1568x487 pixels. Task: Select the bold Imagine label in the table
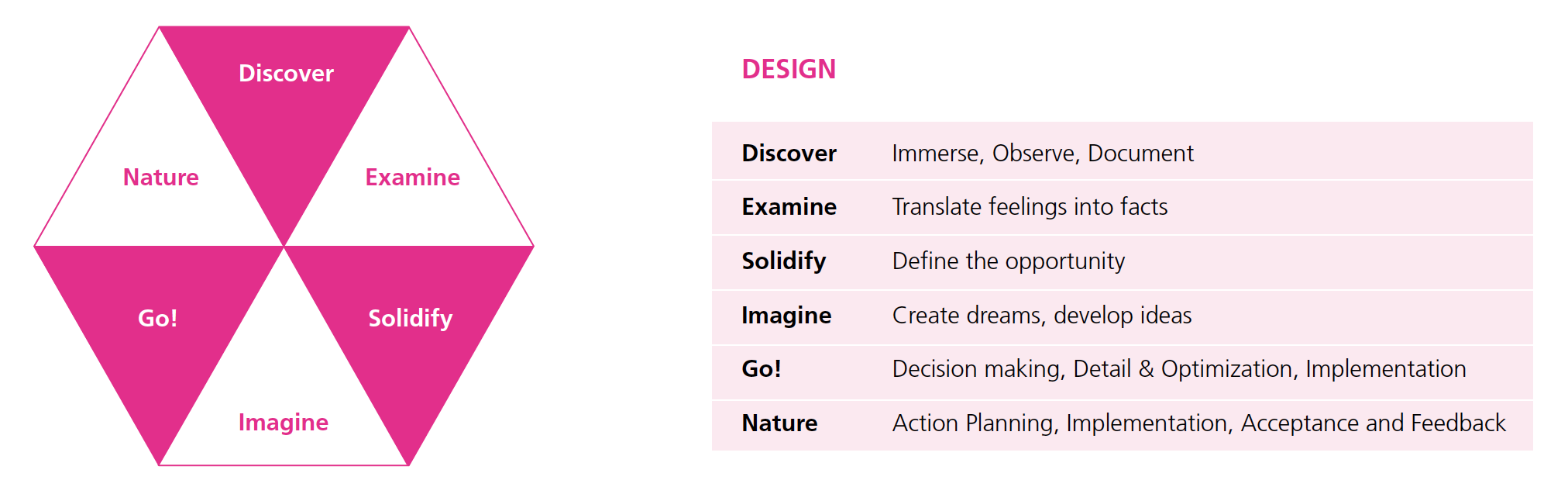(x=786, y=315)
